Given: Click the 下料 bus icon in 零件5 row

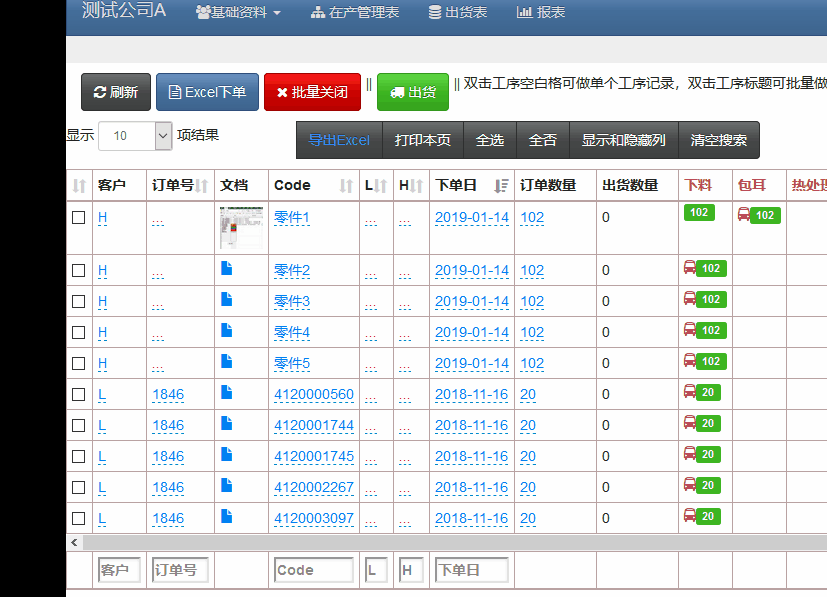Looking at the screenshot, I should (x=690, y=361).
